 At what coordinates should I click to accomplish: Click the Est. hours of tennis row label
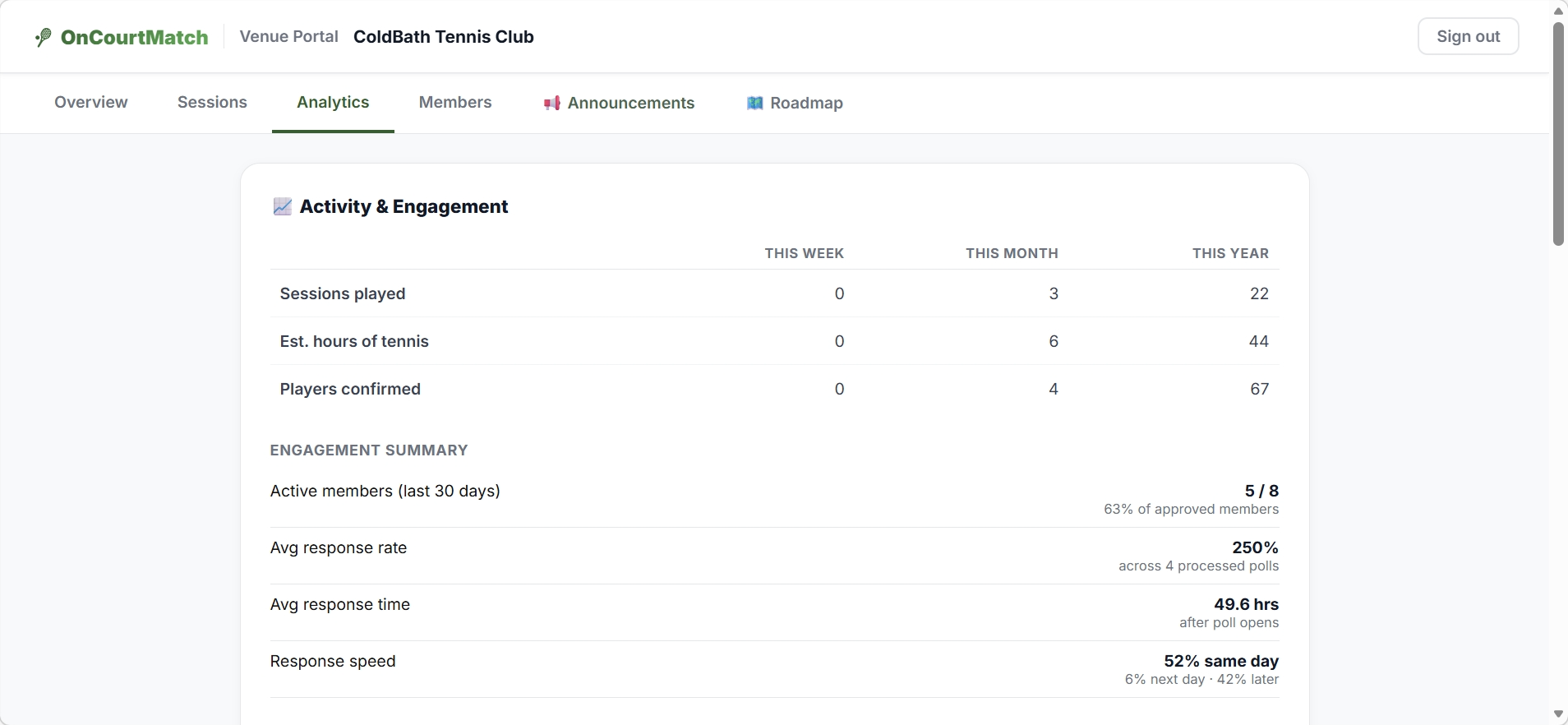(x=354, y=341)
